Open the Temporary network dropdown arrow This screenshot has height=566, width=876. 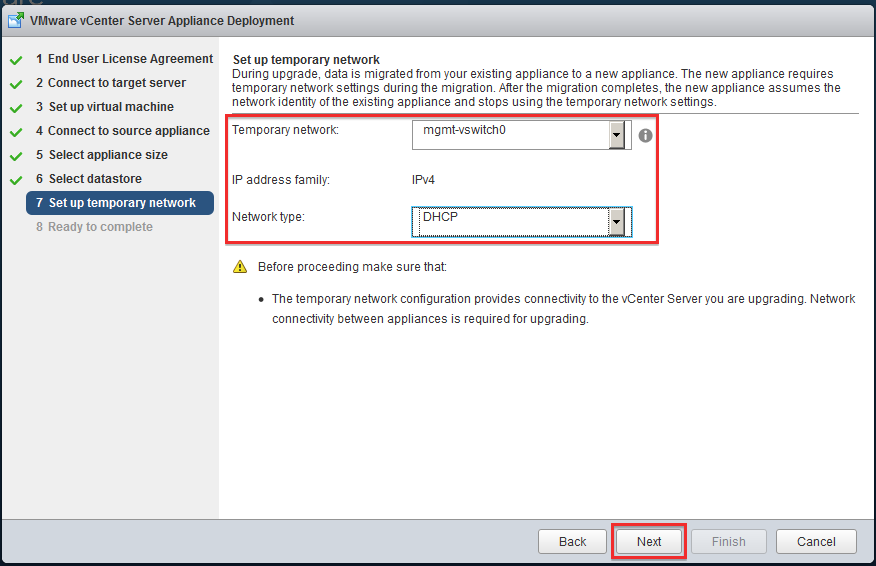(x=617, y=135)
